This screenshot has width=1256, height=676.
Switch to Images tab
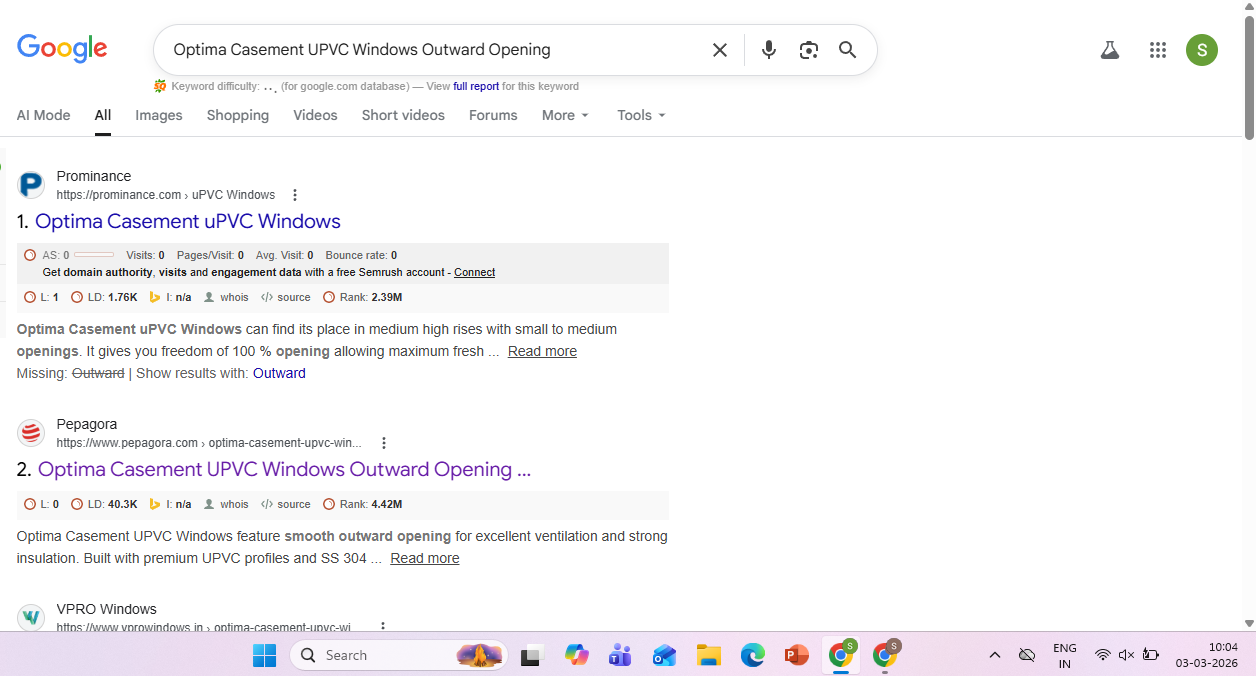coord(159,115)
